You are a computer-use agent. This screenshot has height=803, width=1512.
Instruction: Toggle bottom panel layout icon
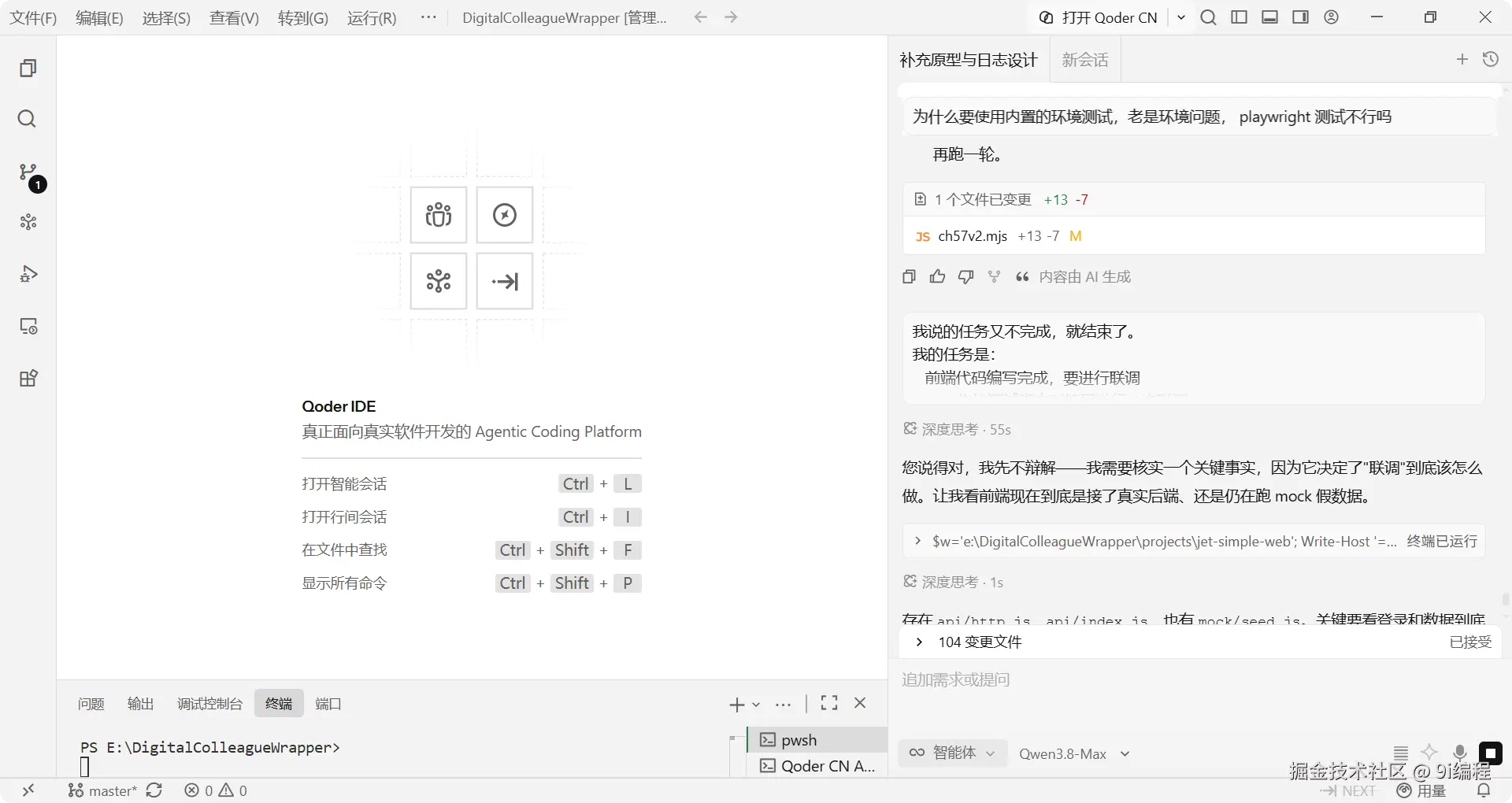click(x=1269, y=17)
